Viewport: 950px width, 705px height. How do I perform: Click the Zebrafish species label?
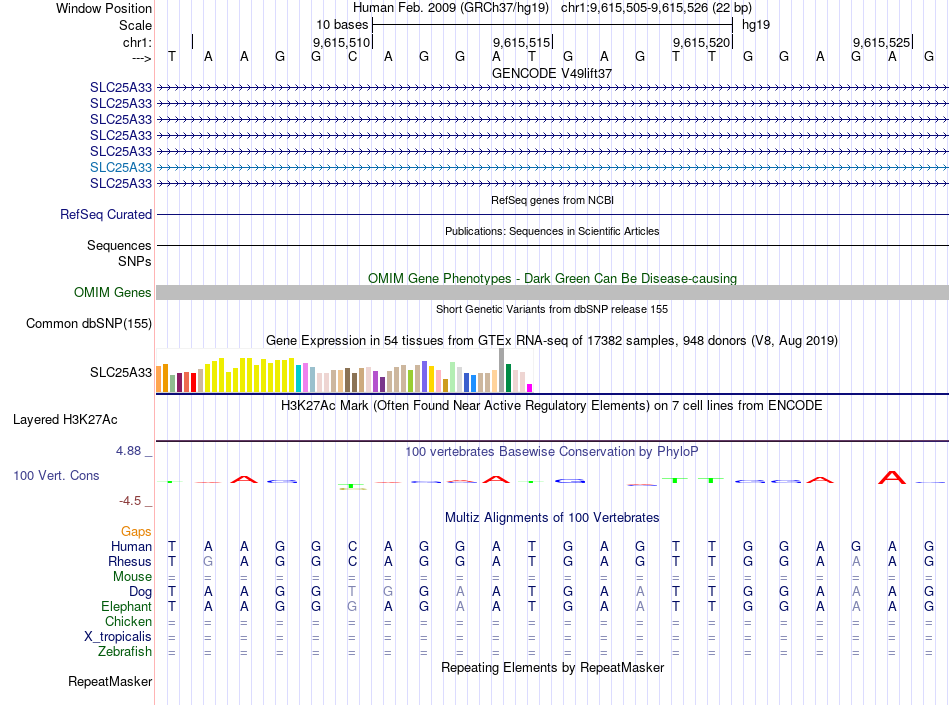tap(125, 652)
